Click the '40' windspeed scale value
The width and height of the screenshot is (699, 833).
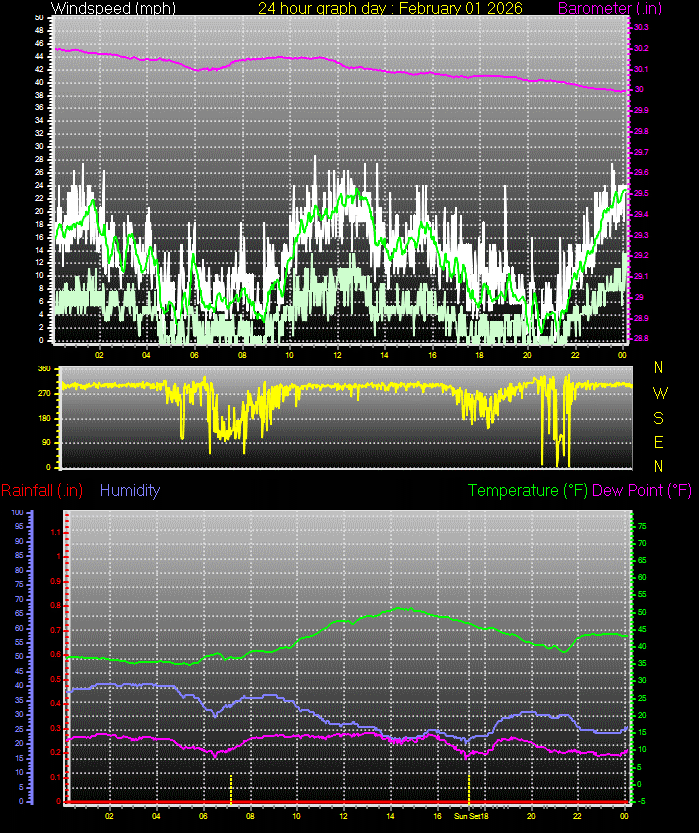tap(39, 82)
